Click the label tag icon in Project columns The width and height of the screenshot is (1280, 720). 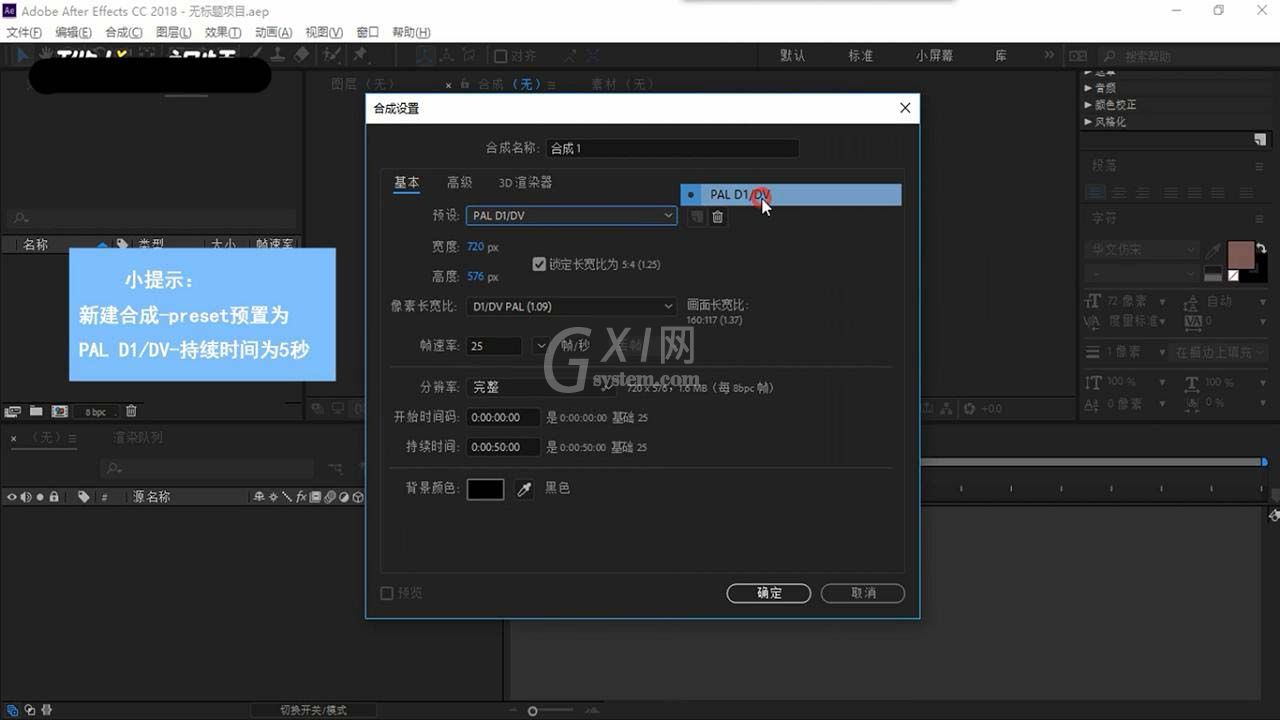pyautogui.click(x=121, y=244)
